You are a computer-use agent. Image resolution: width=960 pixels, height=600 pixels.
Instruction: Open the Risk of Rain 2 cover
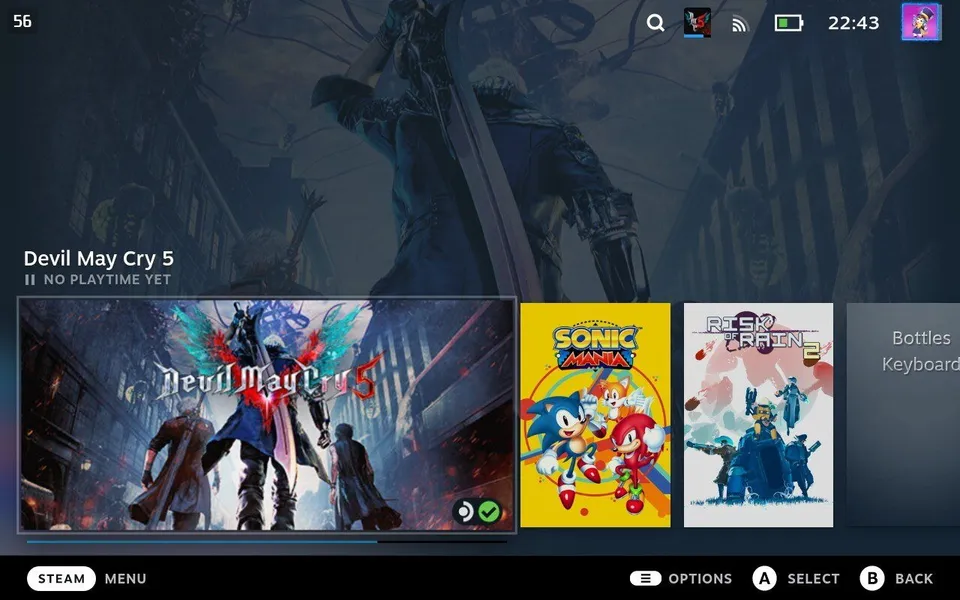[x=759, y=415]
